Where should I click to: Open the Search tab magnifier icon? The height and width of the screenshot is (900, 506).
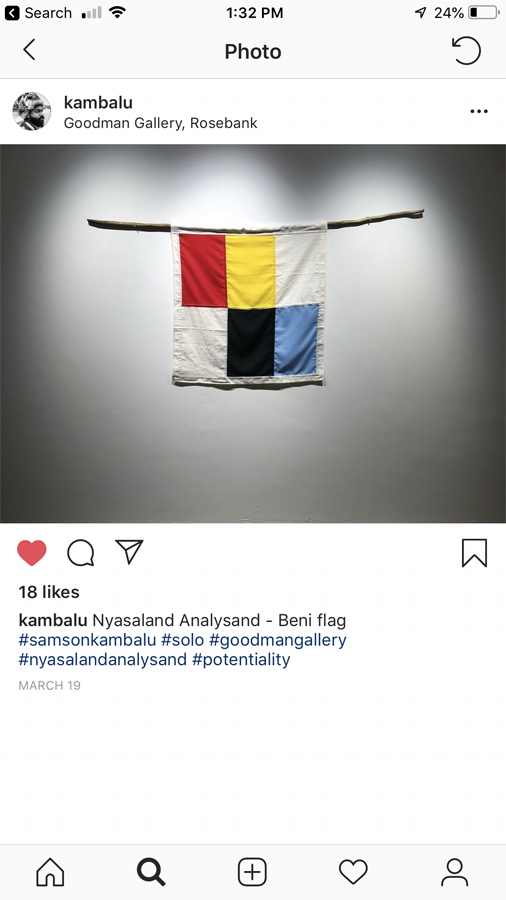(151, 872)
